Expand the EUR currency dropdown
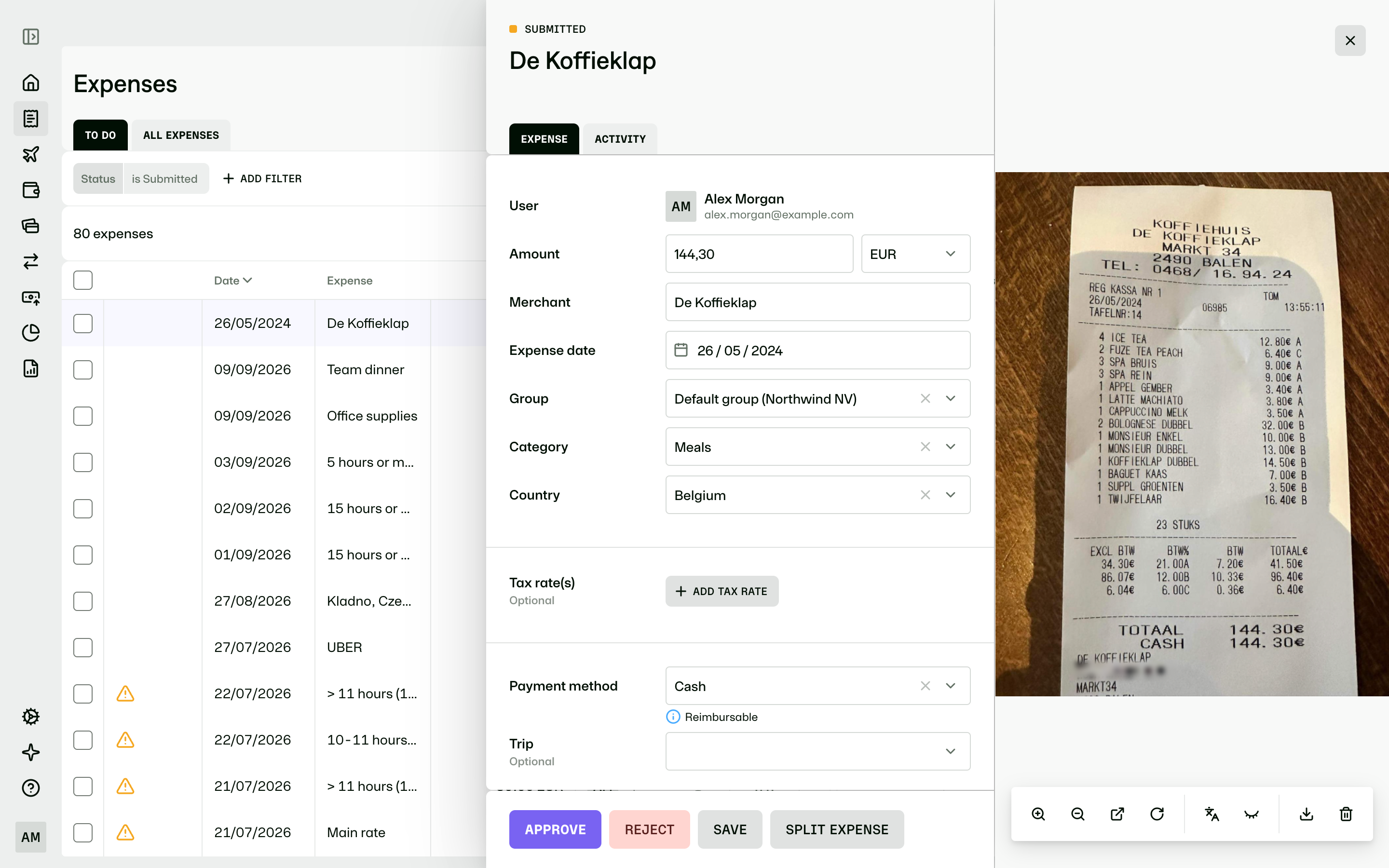This screenshot has height=868, width=1389. pos(915,254)
